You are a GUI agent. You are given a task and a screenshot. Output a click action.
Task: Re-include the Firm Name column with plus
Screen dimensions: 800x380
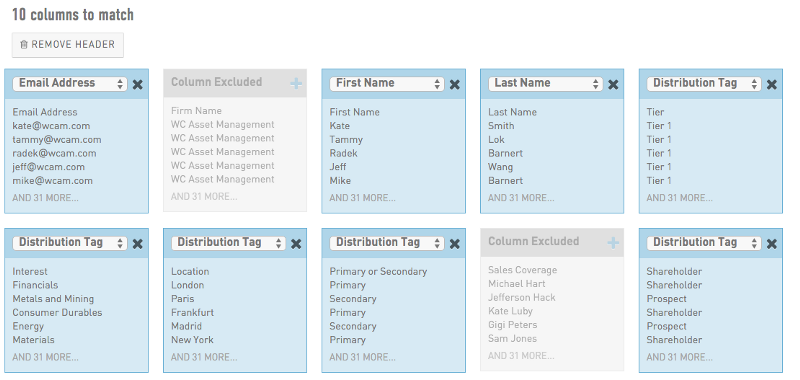pos(296,84)
